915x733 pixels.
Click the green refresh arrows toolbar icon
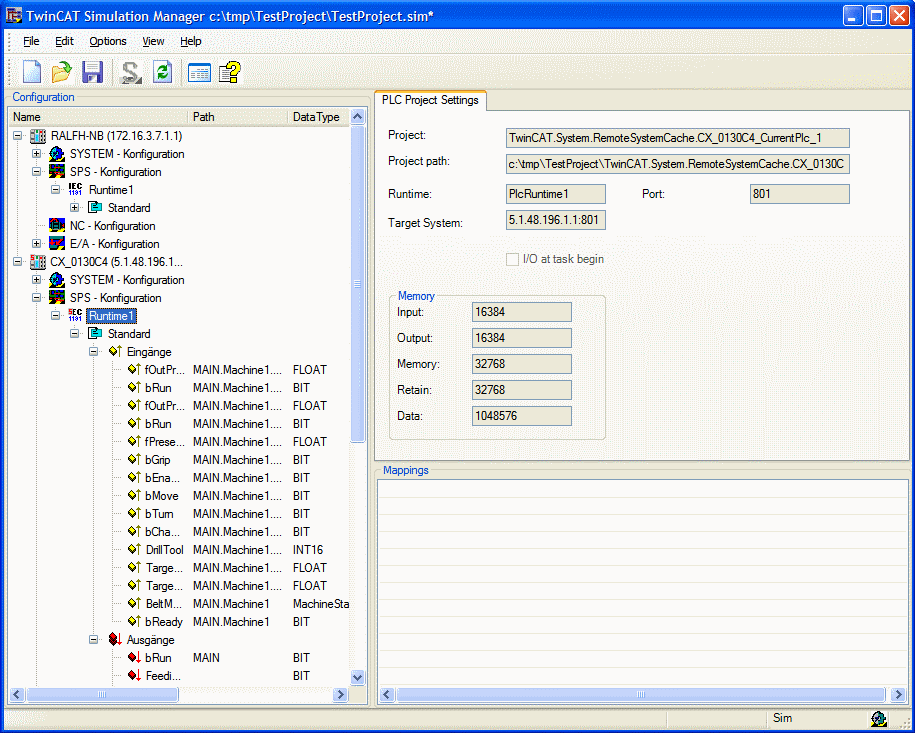162,72
